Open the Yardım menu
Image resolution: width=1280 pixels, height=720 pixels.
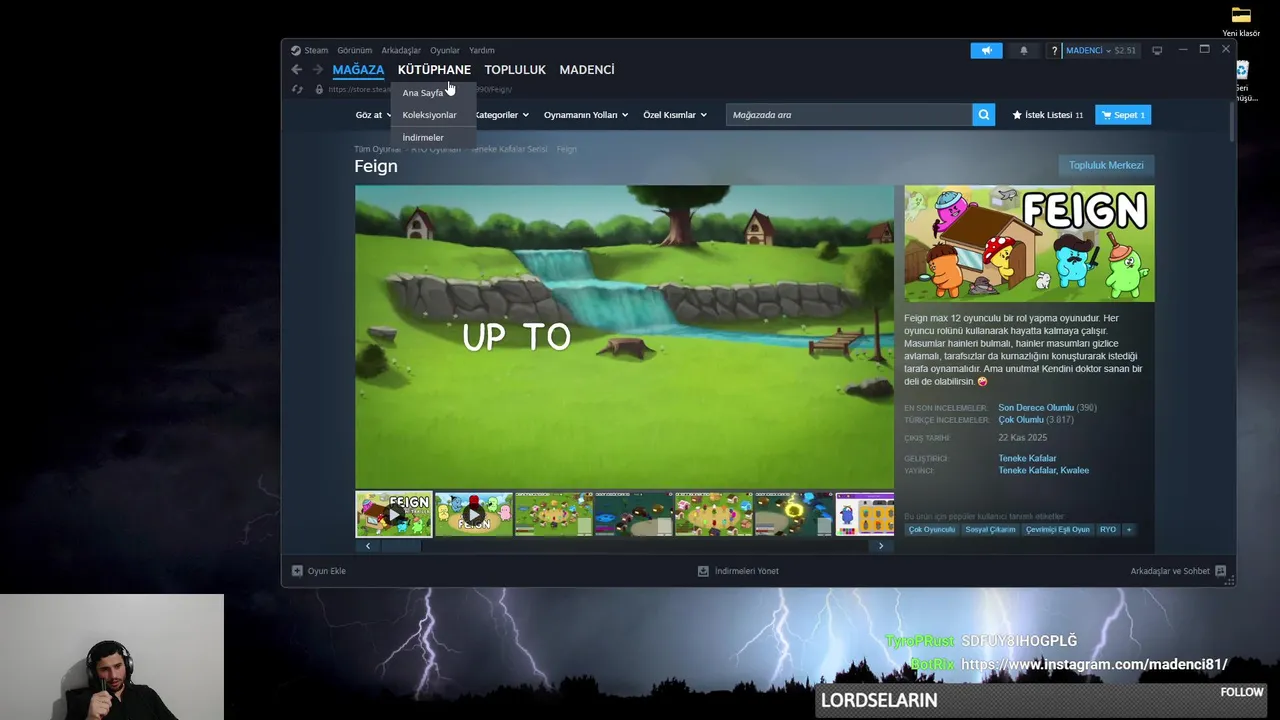[x=482, y=50]
